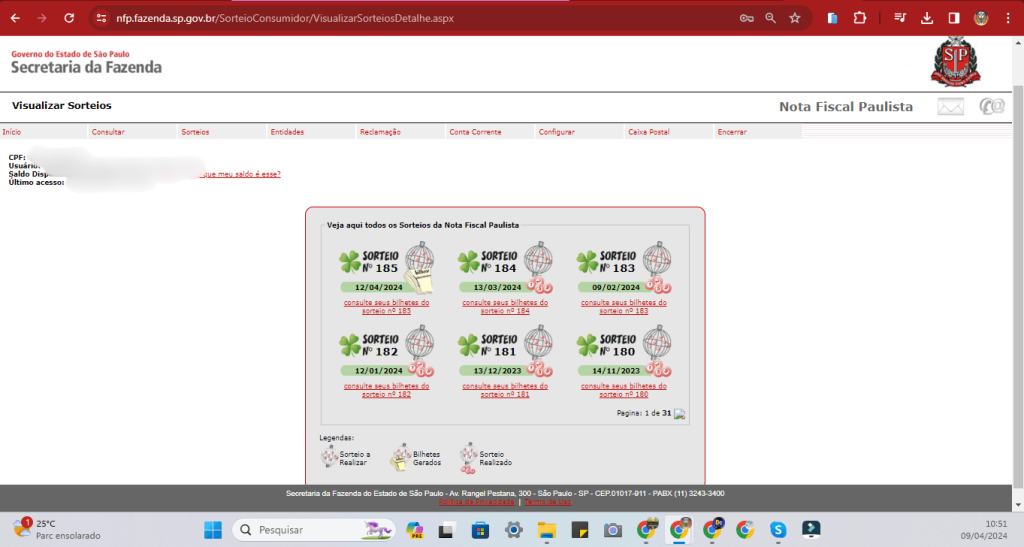Open the browser downloads icon
Viewport: 1024px width, 547px height.
[x=927, y=18]
